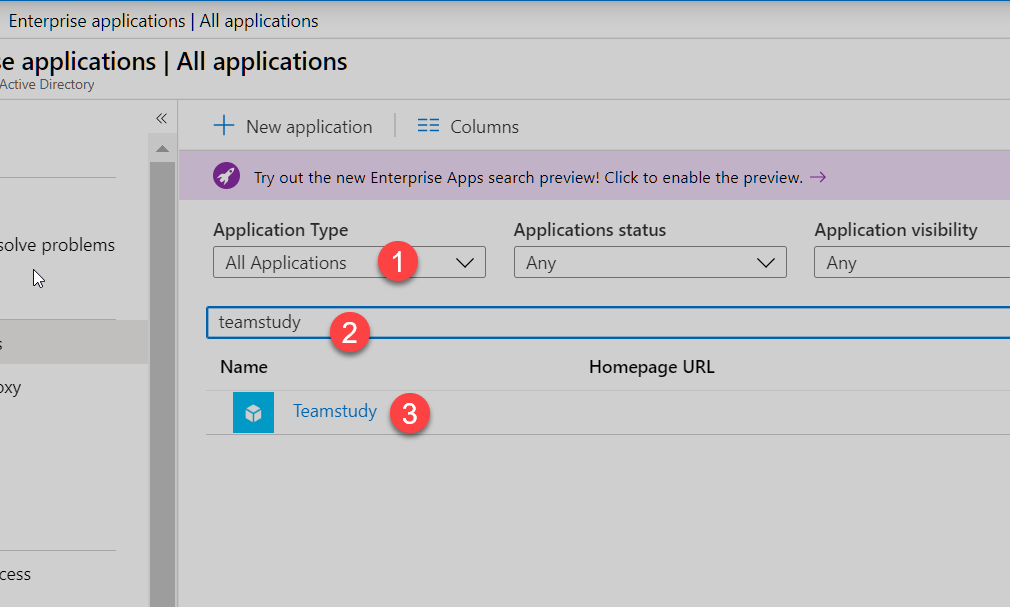
Task: Click the sidebar scroll-up arrow
Action: (161, 150)
